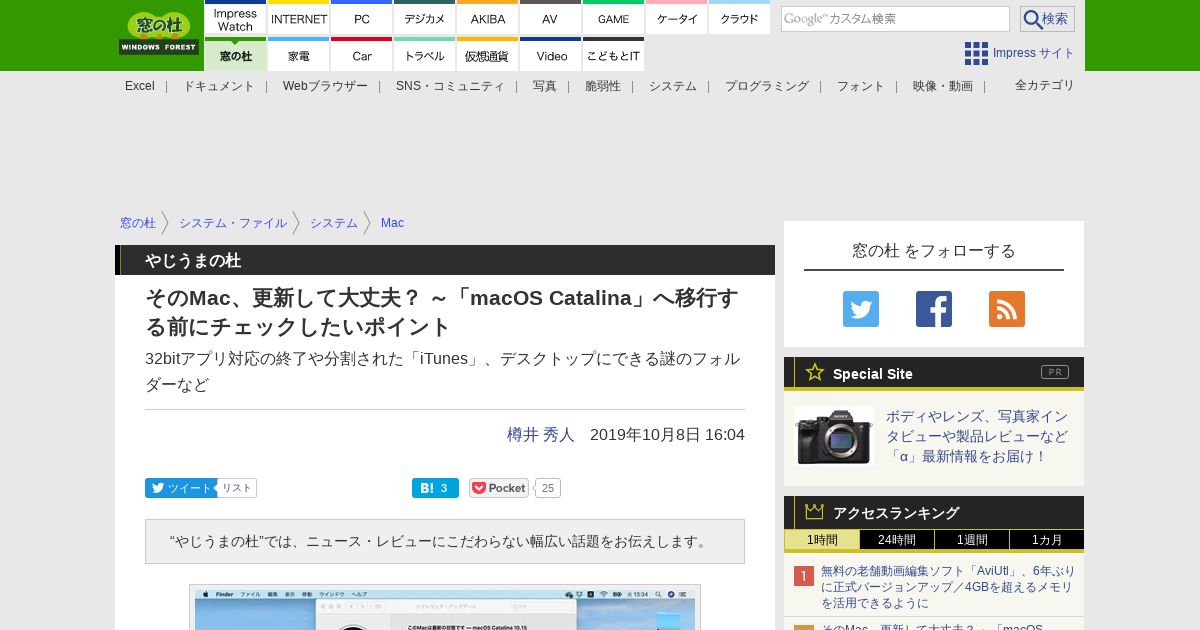Viewport: 1200px width, 630px height.
Task: Click the Twitter follow icon
Action: click(861, 309)
